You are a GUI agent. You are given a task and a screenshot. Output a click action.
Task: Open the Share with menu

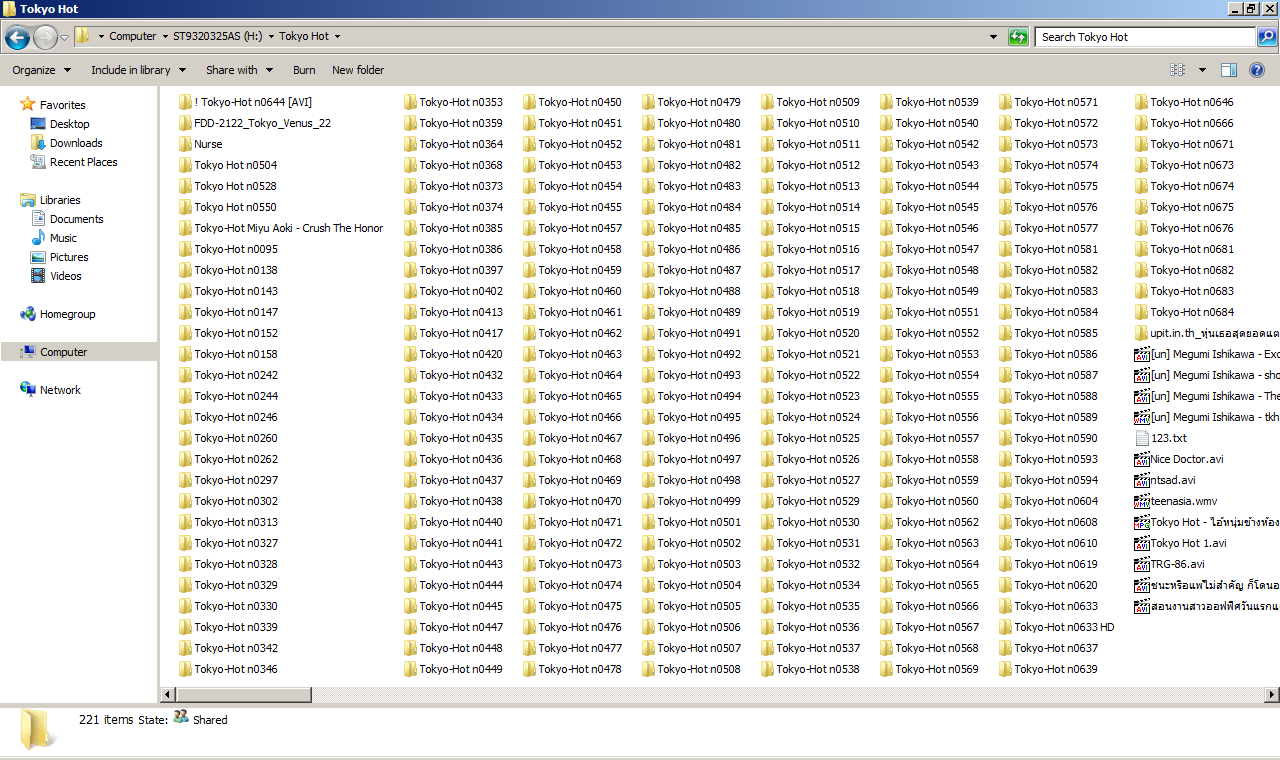pyautogui.click(x=239, y=70)
